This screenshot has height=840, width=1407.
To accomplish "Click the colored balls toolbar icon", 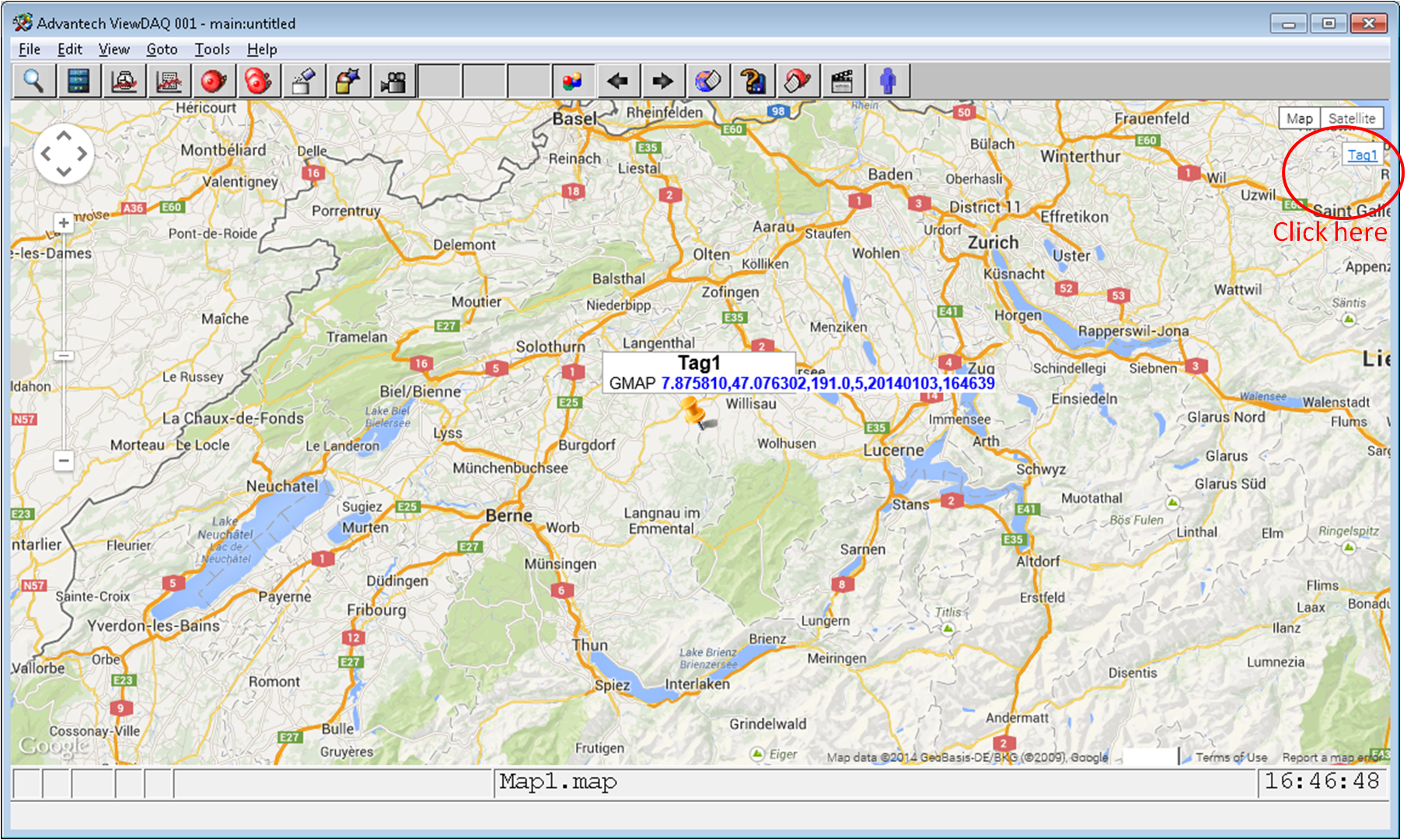I will point(573,81).
